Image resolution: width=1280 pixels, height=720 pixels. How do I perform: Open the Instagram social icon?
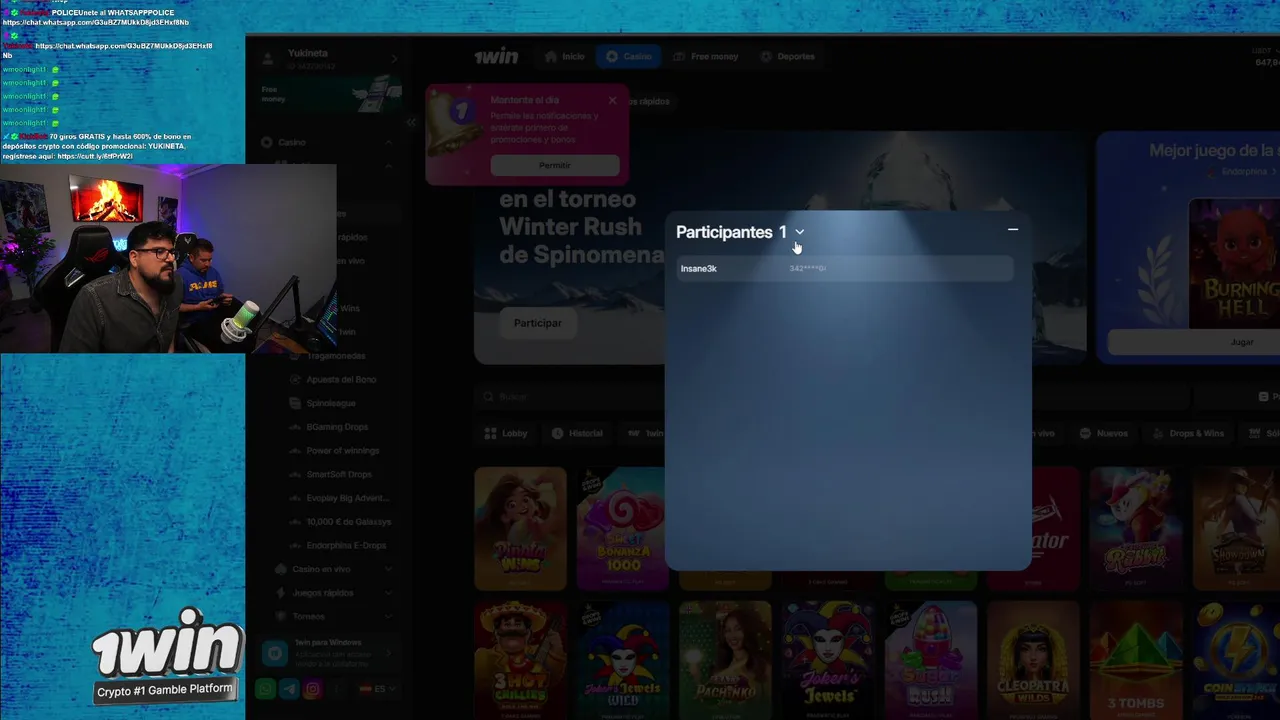pos(313,689)
